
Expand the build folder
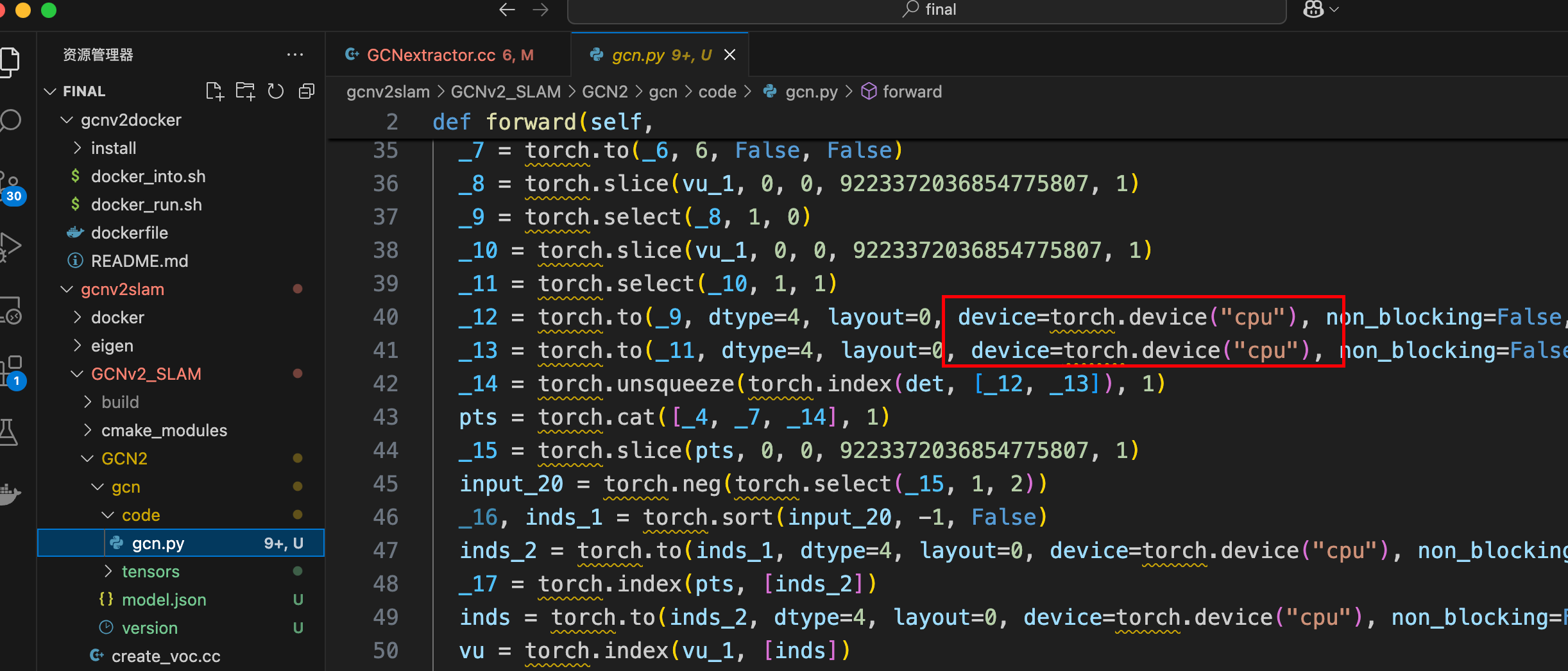[120, 402]
